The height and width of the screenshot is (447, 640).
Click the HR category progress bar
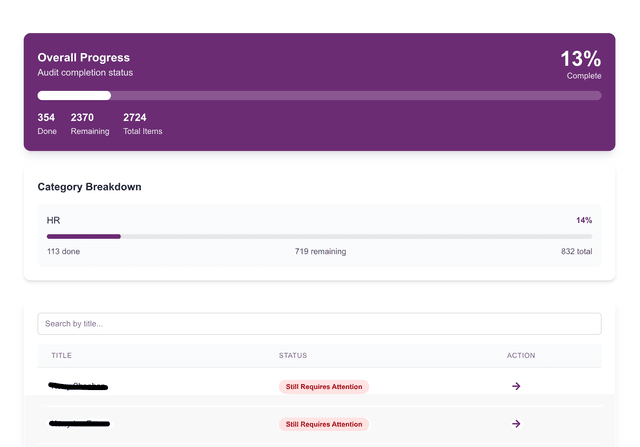[319, 236]
